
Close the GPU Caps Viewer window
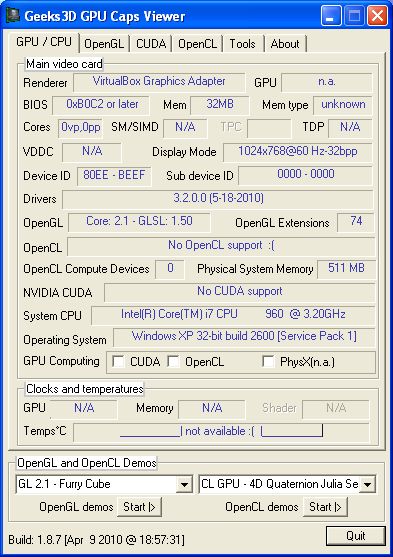[377, 16]
